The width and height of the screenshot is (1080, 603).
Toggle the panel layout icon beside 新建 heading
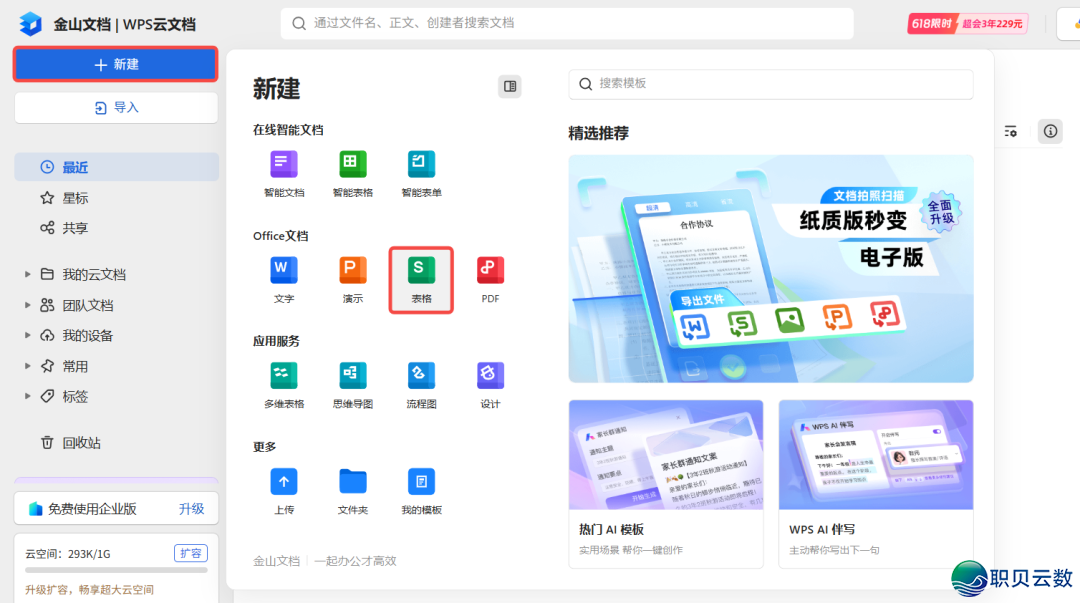click(x=510, y=87)
